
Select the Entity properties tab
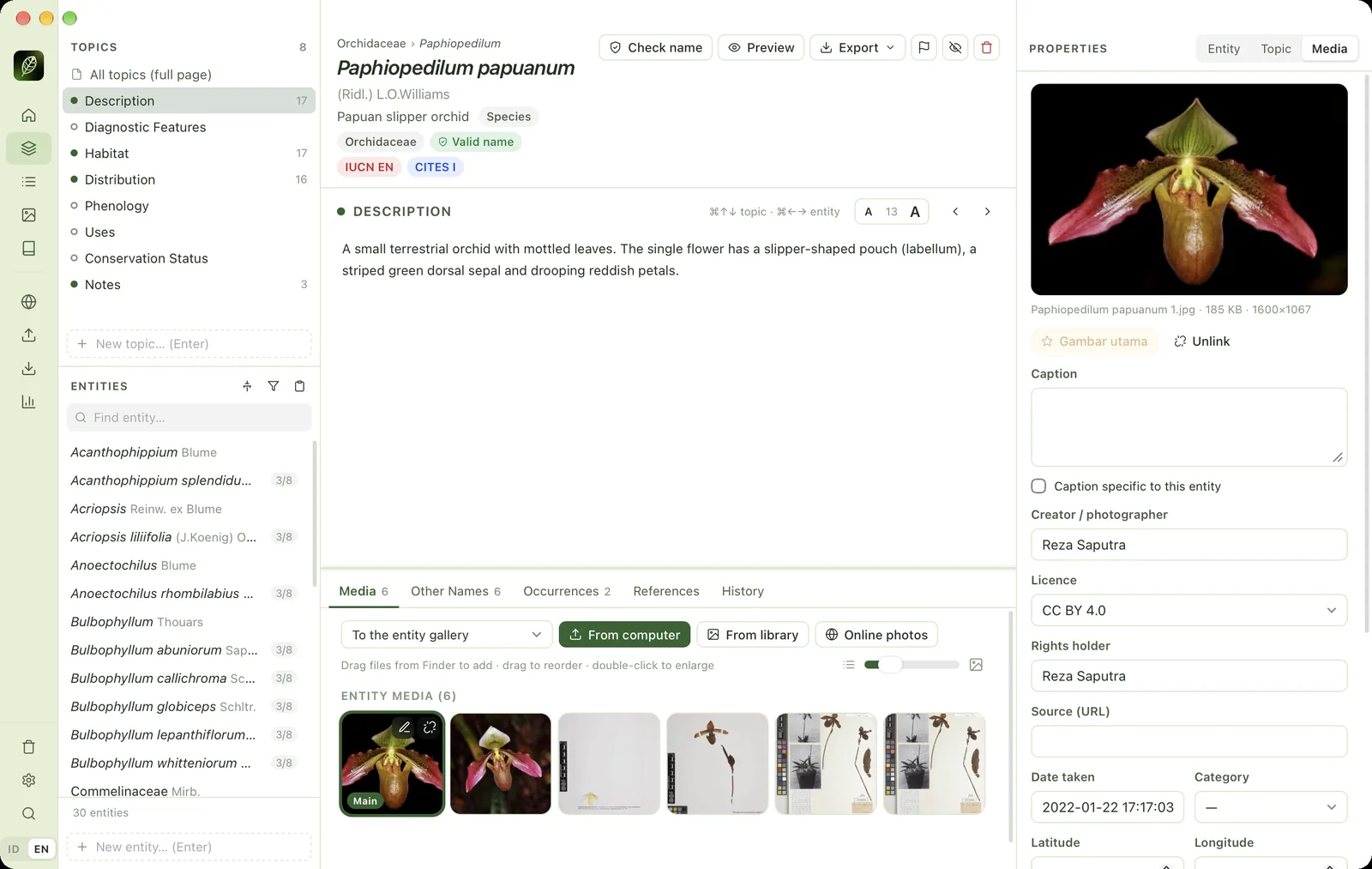point(1224,49)
